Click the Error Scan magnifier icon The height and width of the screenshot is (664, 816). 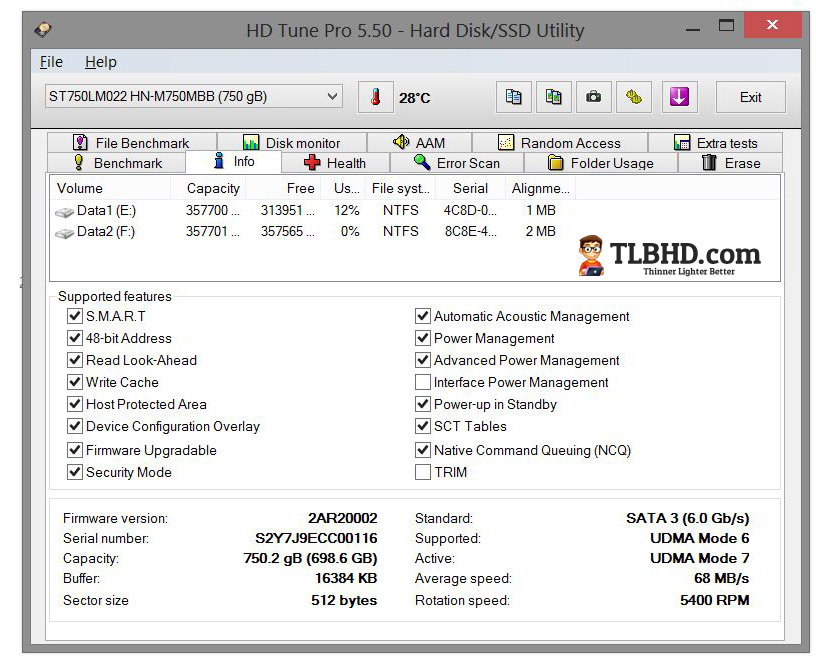[x=422, y=162]
